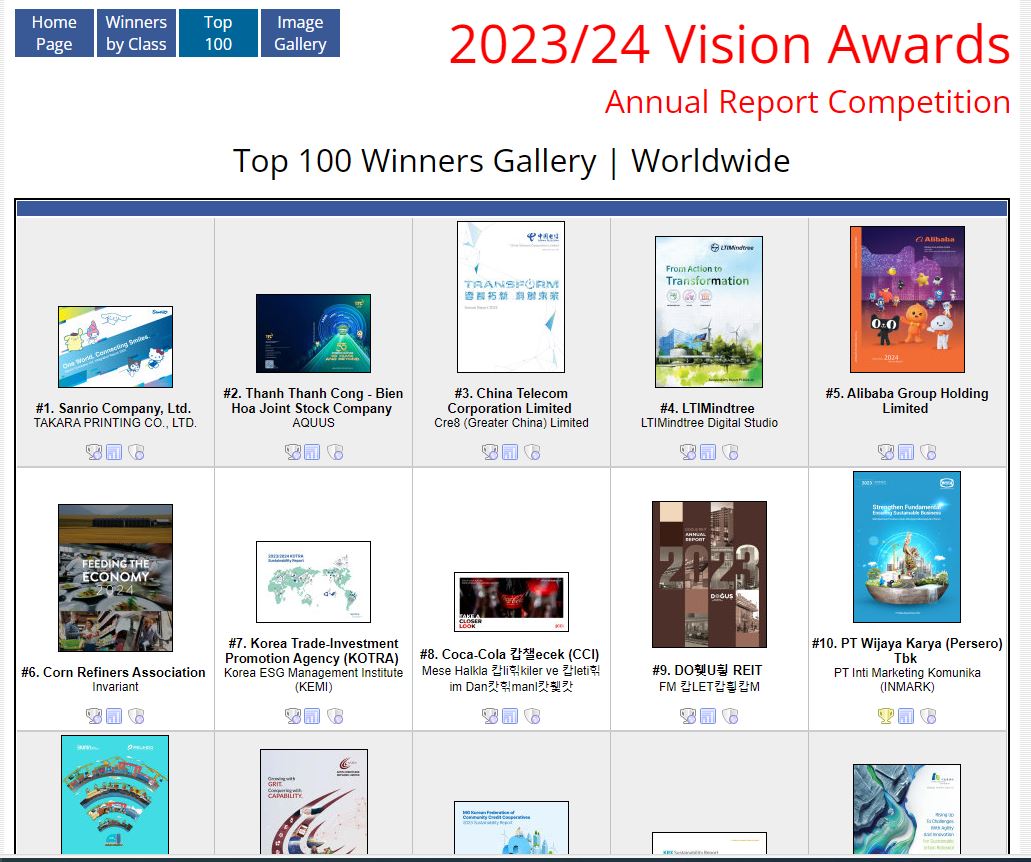Viewport: 1031px width, 862px height.
Task: Click trophy icon under LTIMindtree entry
Action: pyautogui.click(x=688, y=452)
